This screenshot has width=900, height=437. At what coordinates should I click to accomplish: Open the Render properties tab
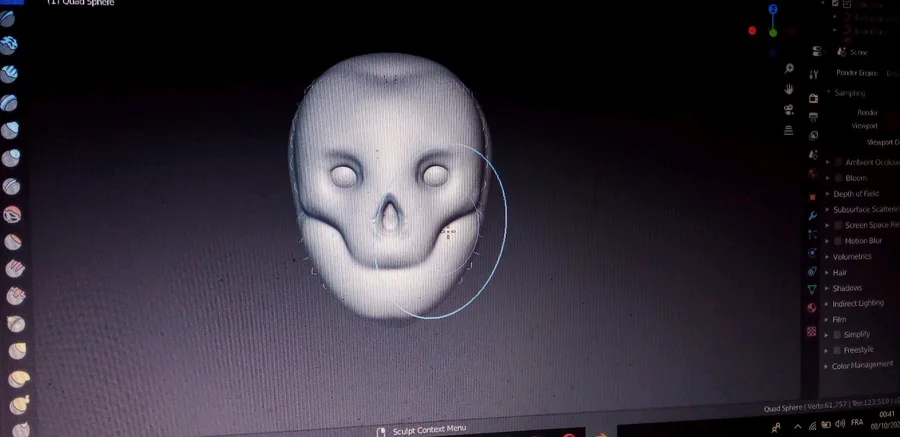pyautogui.click(x=813, y=98)
